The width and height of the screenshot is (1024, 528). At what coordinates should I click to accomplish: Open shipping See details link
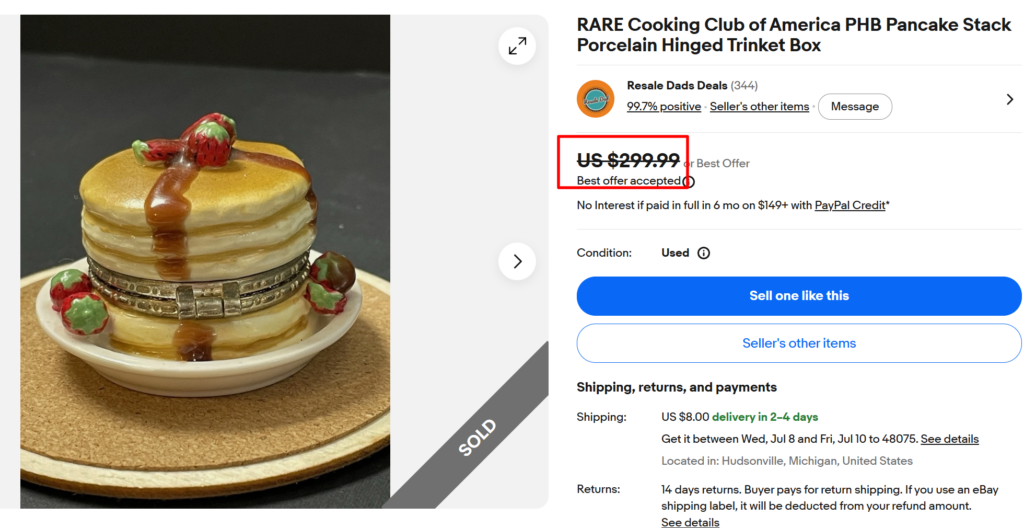(950, 438)
